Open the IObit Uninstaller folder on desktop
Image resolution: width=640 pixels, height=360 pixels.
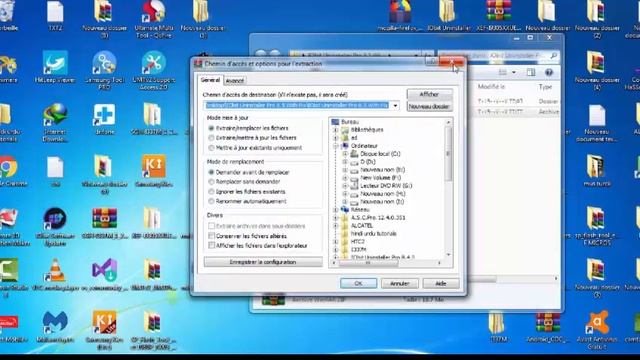pyautogui.click(x=448, y=11)
